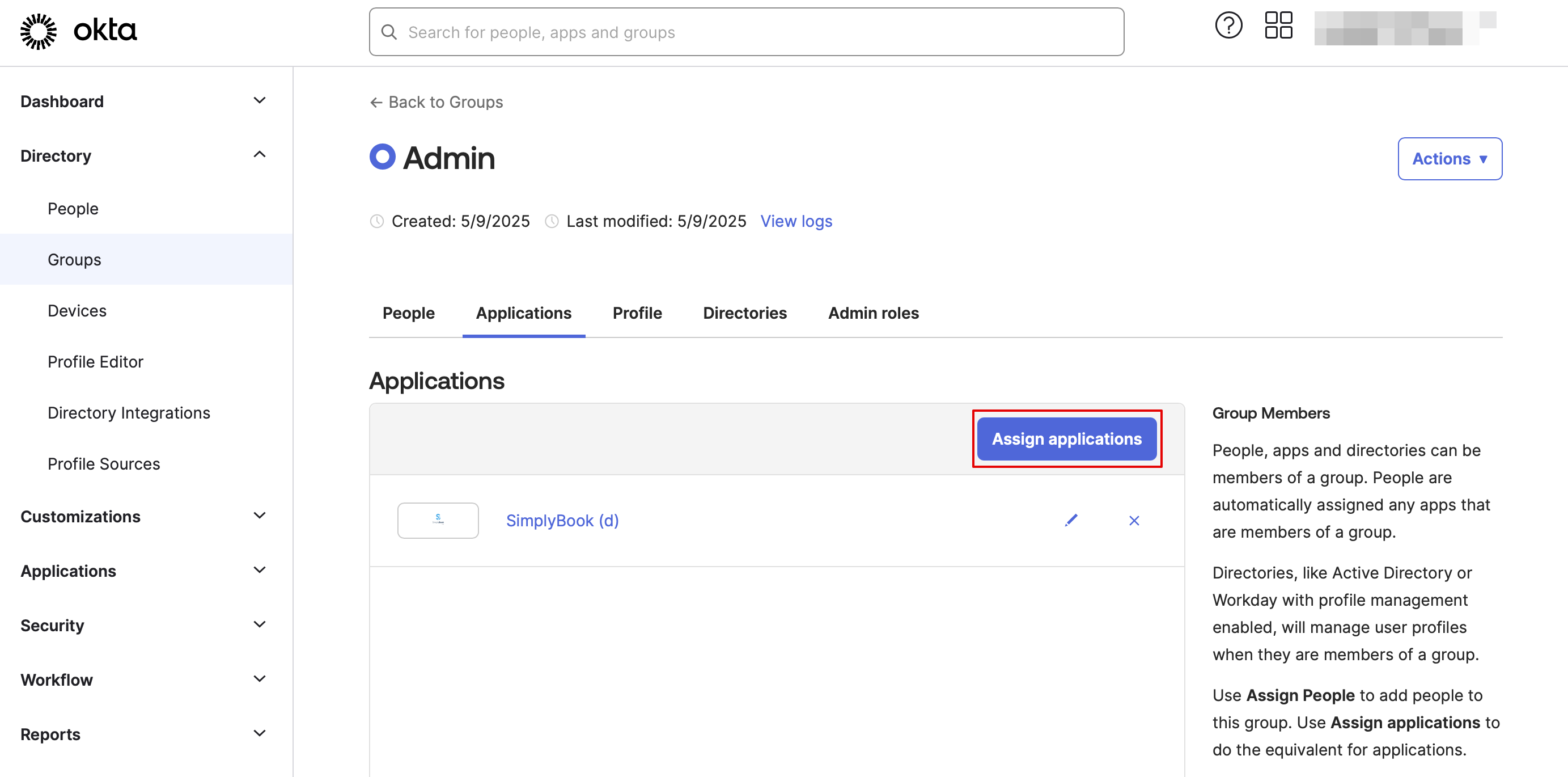This screenshot has height=777, width=1568.
Task: Switch to the People tab
Action: click(x=408, y=313)
